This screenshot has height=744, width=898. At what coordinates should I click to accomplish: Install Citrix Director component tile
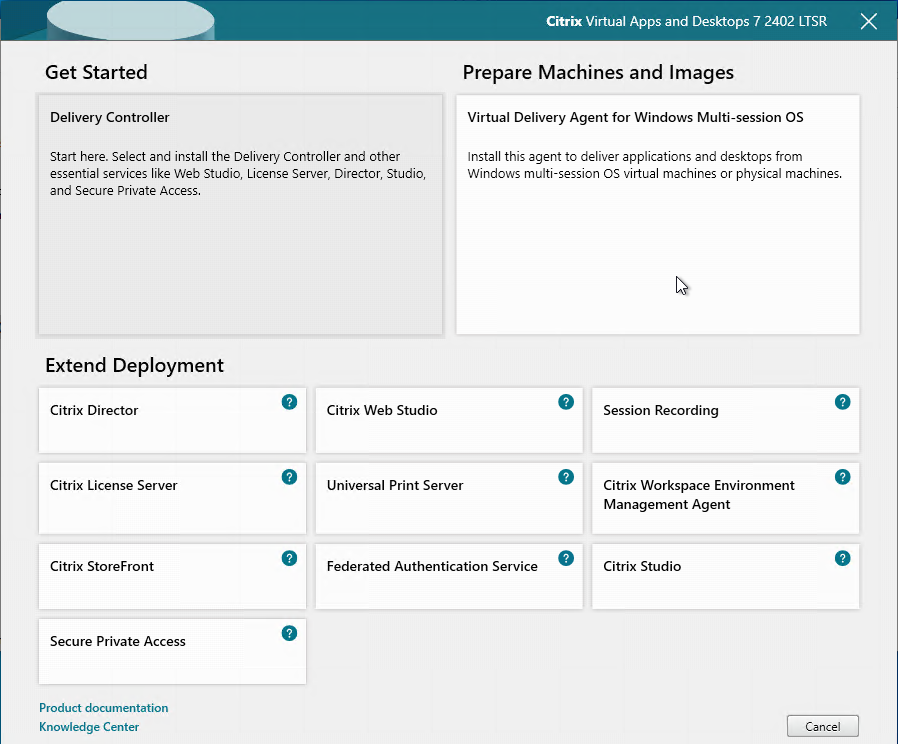(172, 420)
